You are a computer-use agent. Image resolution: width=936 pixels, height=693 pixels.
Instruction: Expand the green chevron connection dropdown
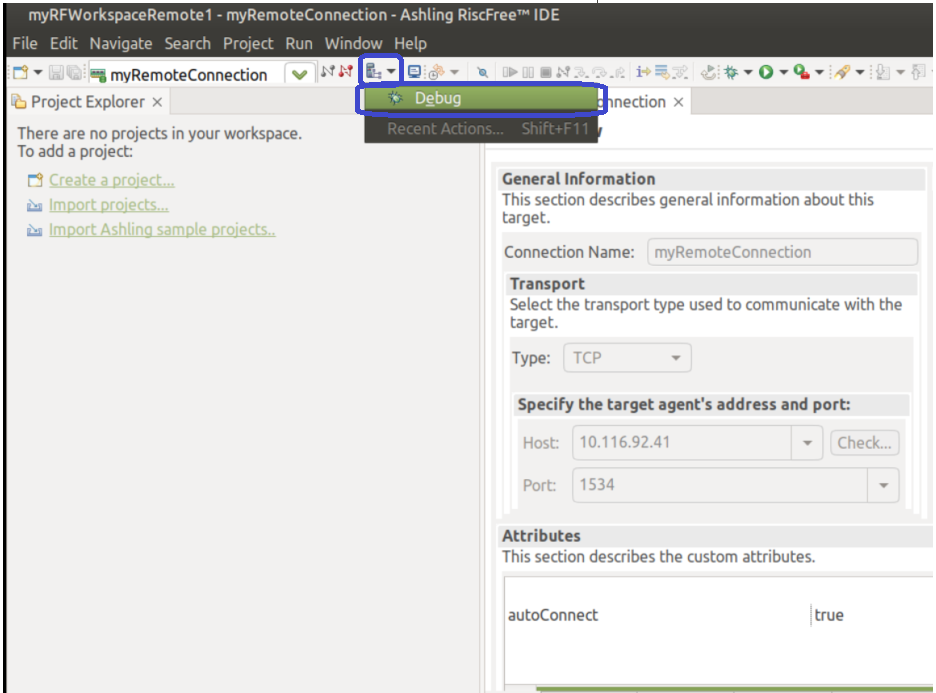point(300,75)
